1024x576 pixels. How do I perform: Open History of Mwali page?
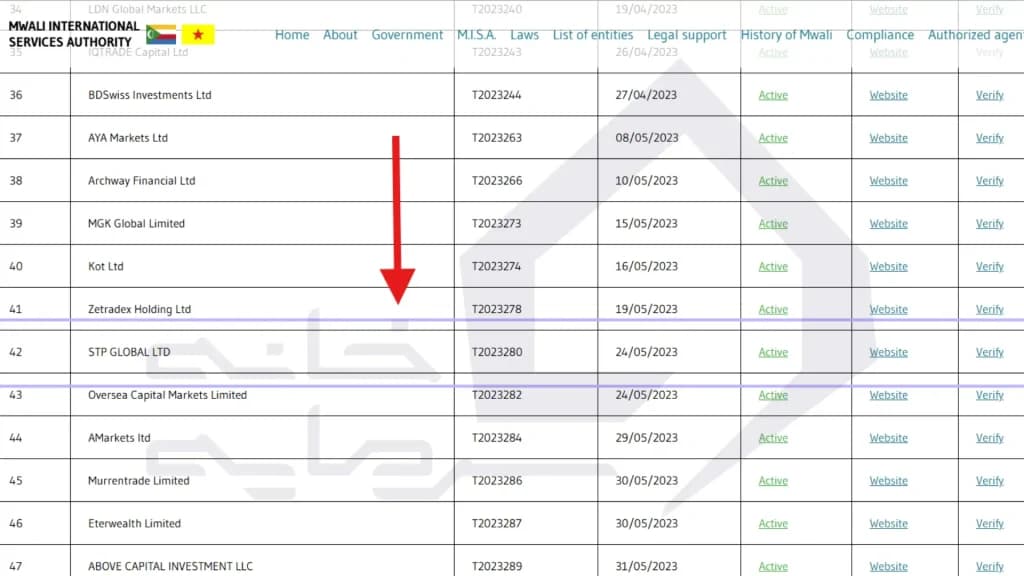(786, 35)
